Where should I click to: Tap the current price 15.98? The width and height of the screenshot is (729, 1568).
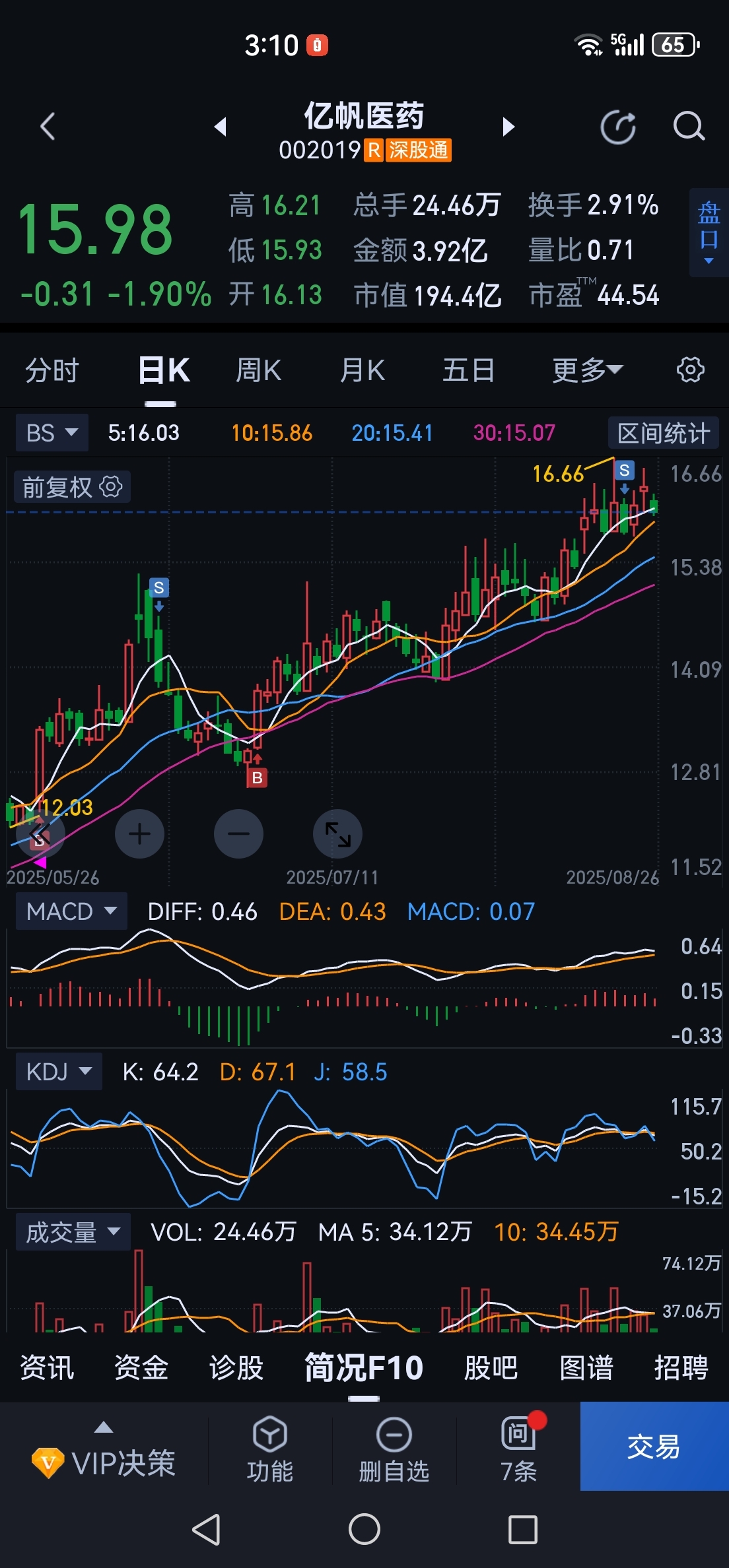coord(95,230)
